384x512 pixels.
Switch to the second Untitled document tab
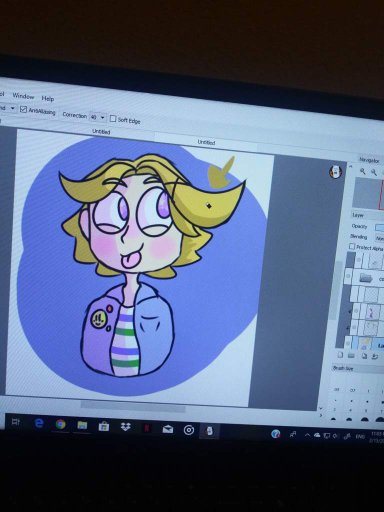[206, 142]
